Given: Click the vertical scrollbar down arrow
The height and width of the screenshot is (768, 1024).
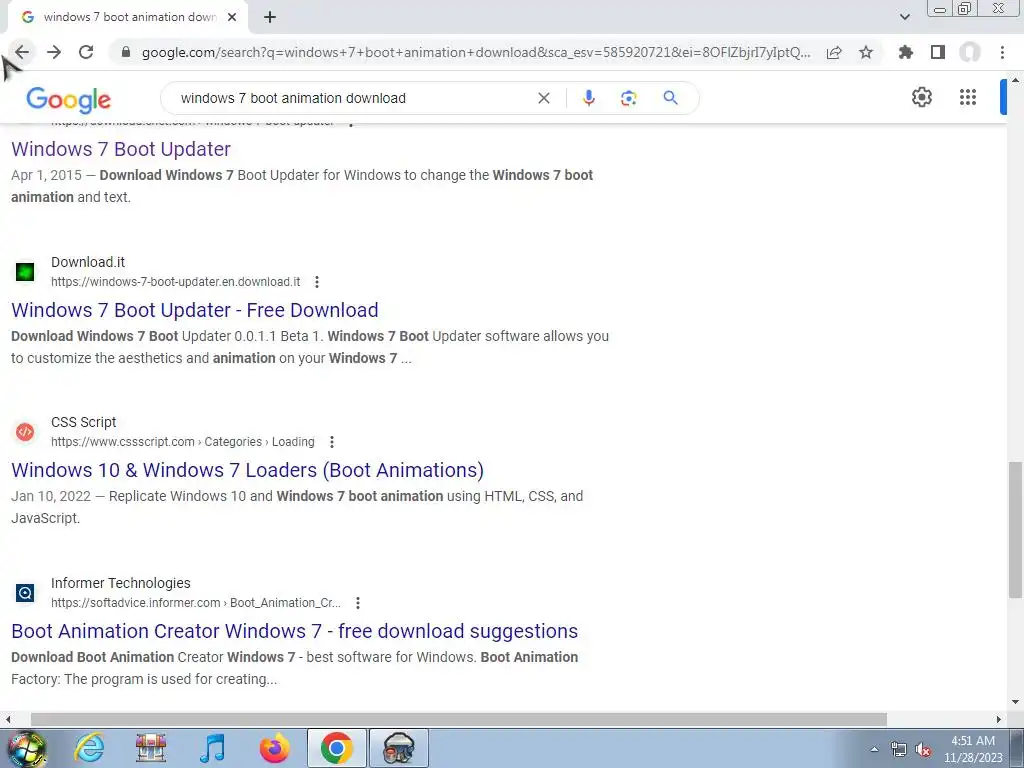Looking at the screenshot, I should 1015,702.
